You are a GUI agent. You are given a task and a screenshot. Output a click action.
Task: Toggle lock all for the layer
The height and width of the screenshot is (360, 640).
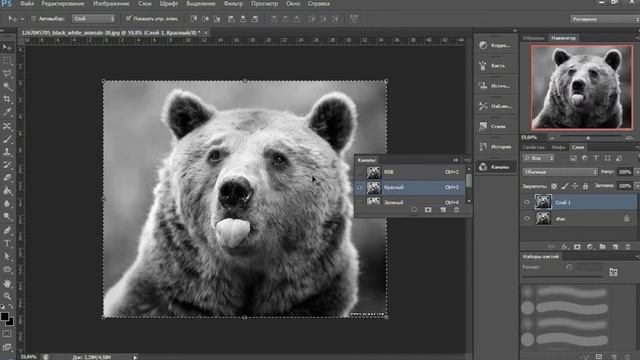(585, 186)
